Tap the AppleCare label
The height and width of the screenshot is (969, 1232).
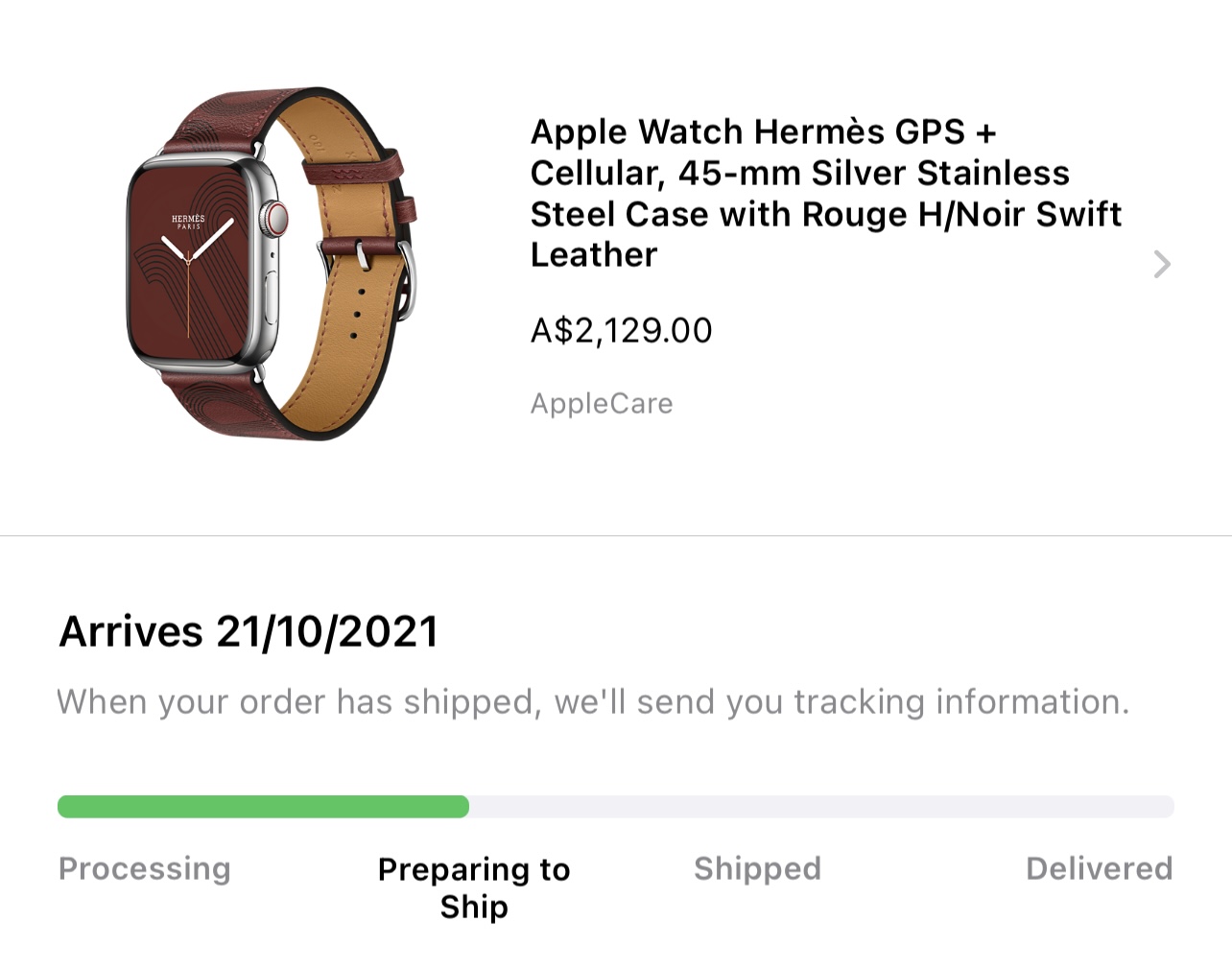602,404
